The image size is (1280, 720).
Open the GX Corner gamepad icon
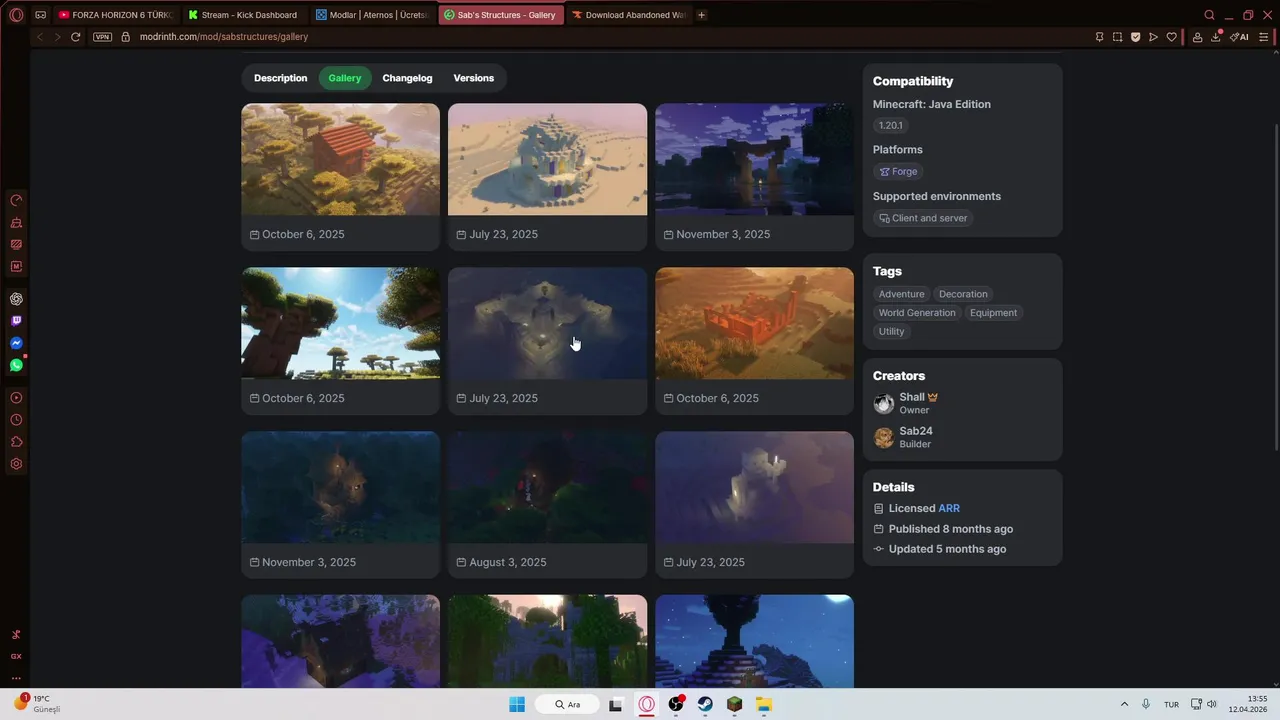pos(40,15)
